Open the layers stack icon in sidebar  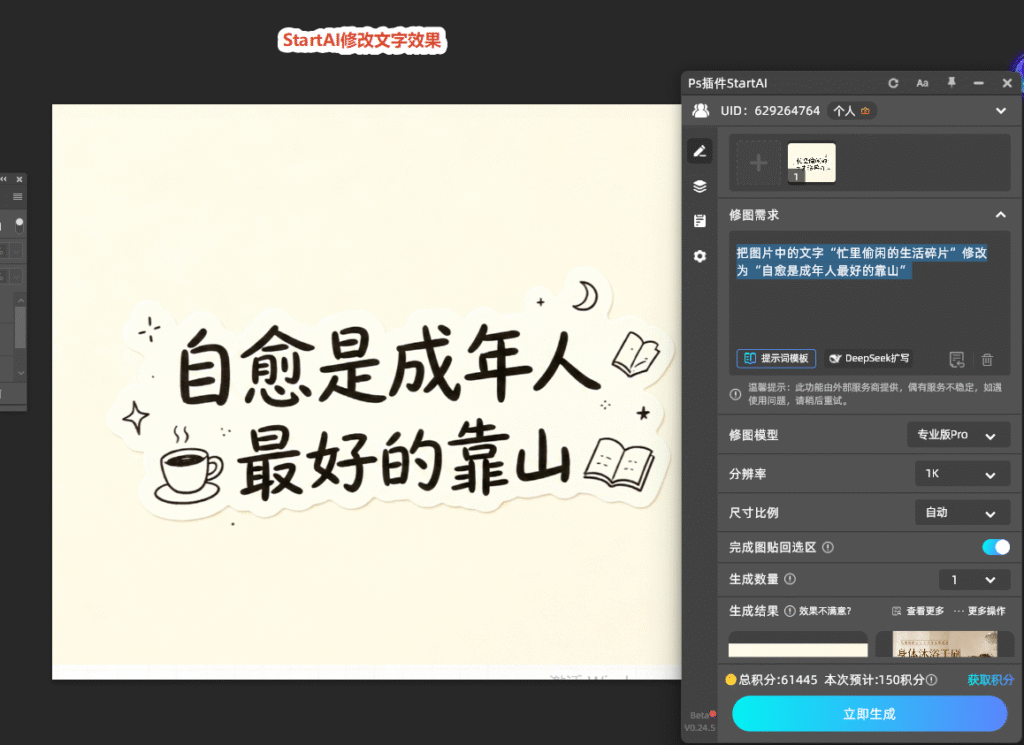(x=699, y=186)
